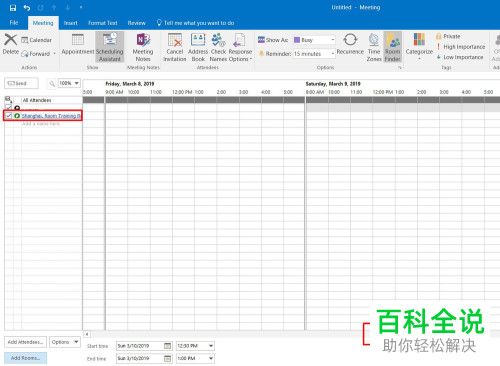
Task: Show Time Zones for the meeting
Action: pyautogui.click(x=374, y=47)
